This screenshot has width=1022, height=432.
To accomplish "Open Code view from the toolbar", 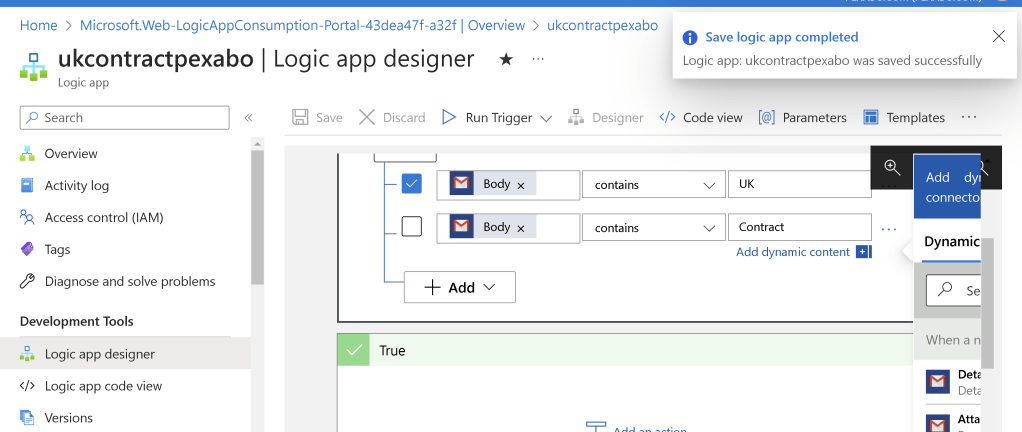I will [701, 117].
